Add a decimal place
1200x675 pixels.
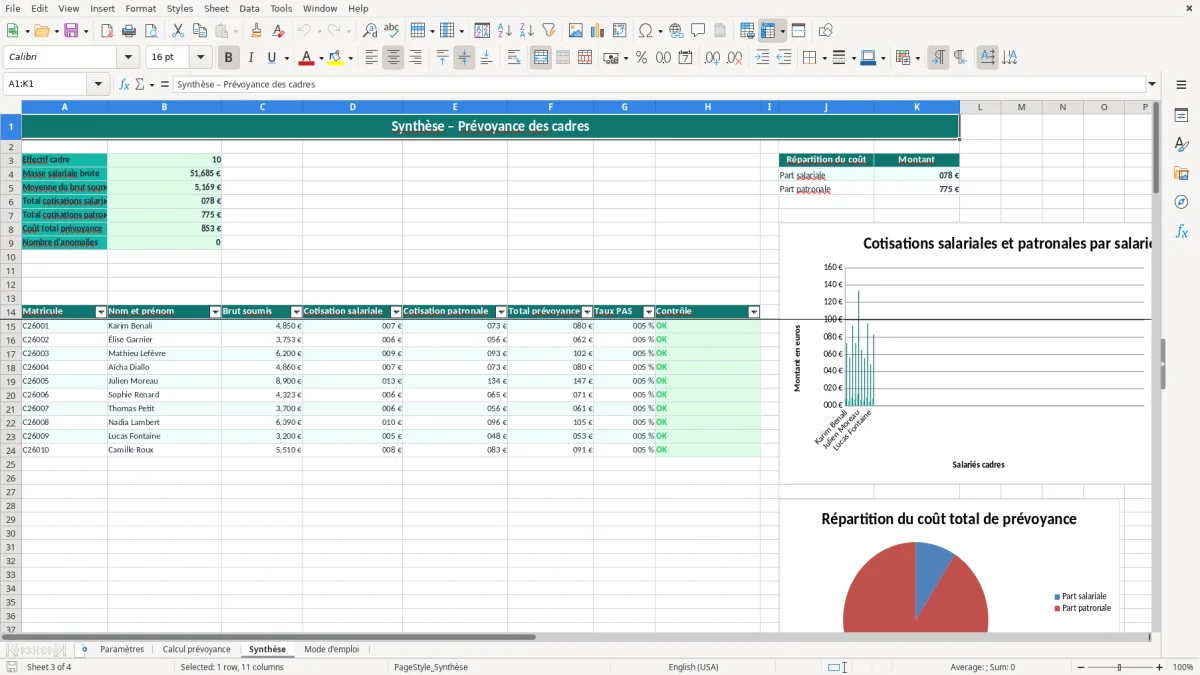tap(712, 58)
